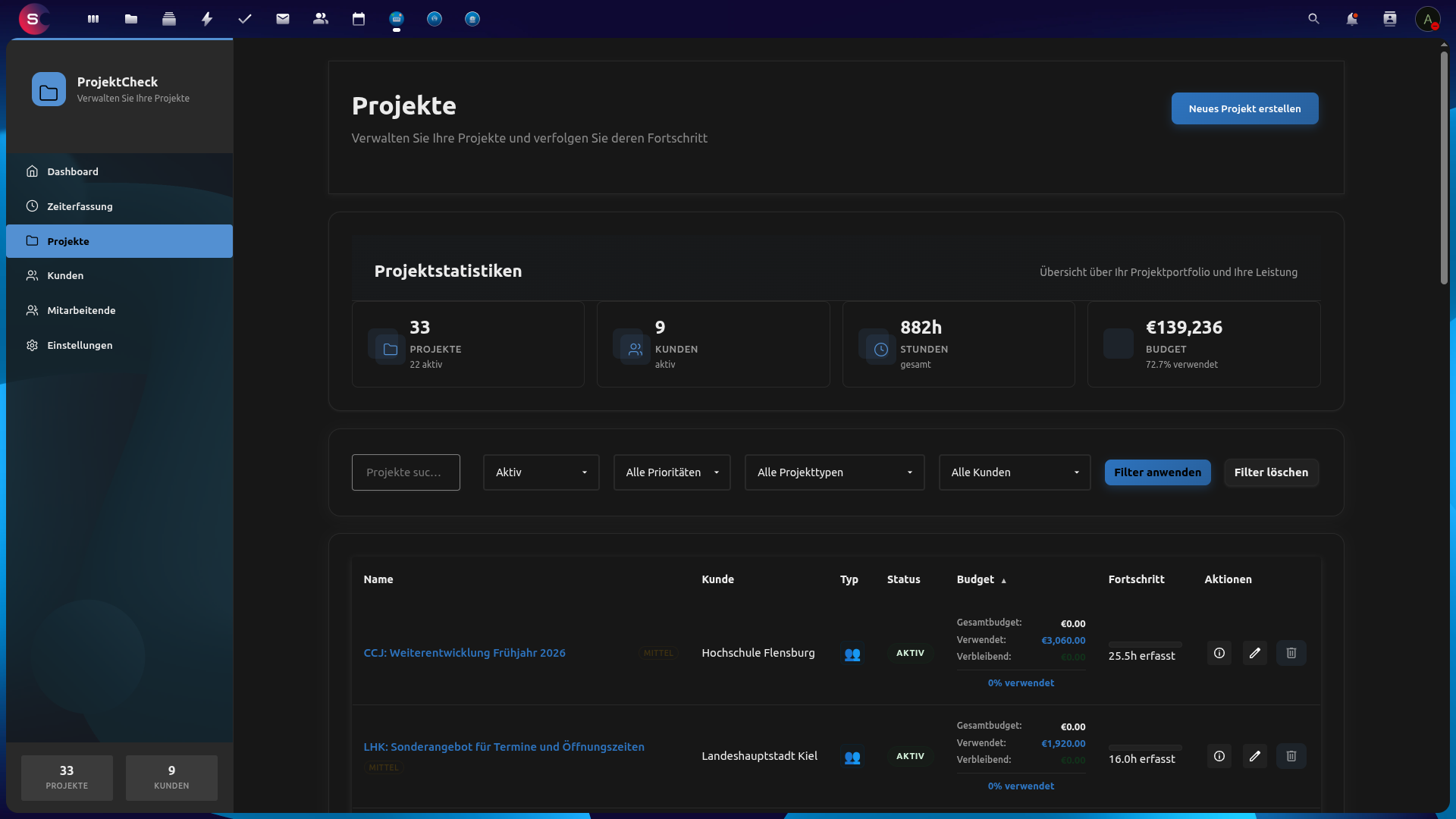The image size is (1456, 819).
Task: Open the search icon in the top bar
Action: click(1313, 19)
